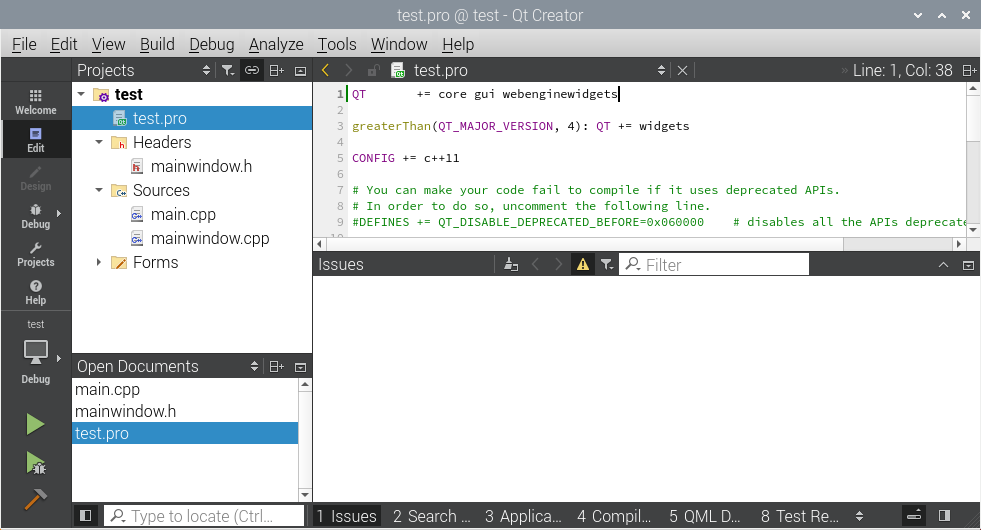Image resolution: width=981 pixels, height=530 pixels.
Task: Close the test.pro document
Action: pyautogui.click(x=683, y=71)
